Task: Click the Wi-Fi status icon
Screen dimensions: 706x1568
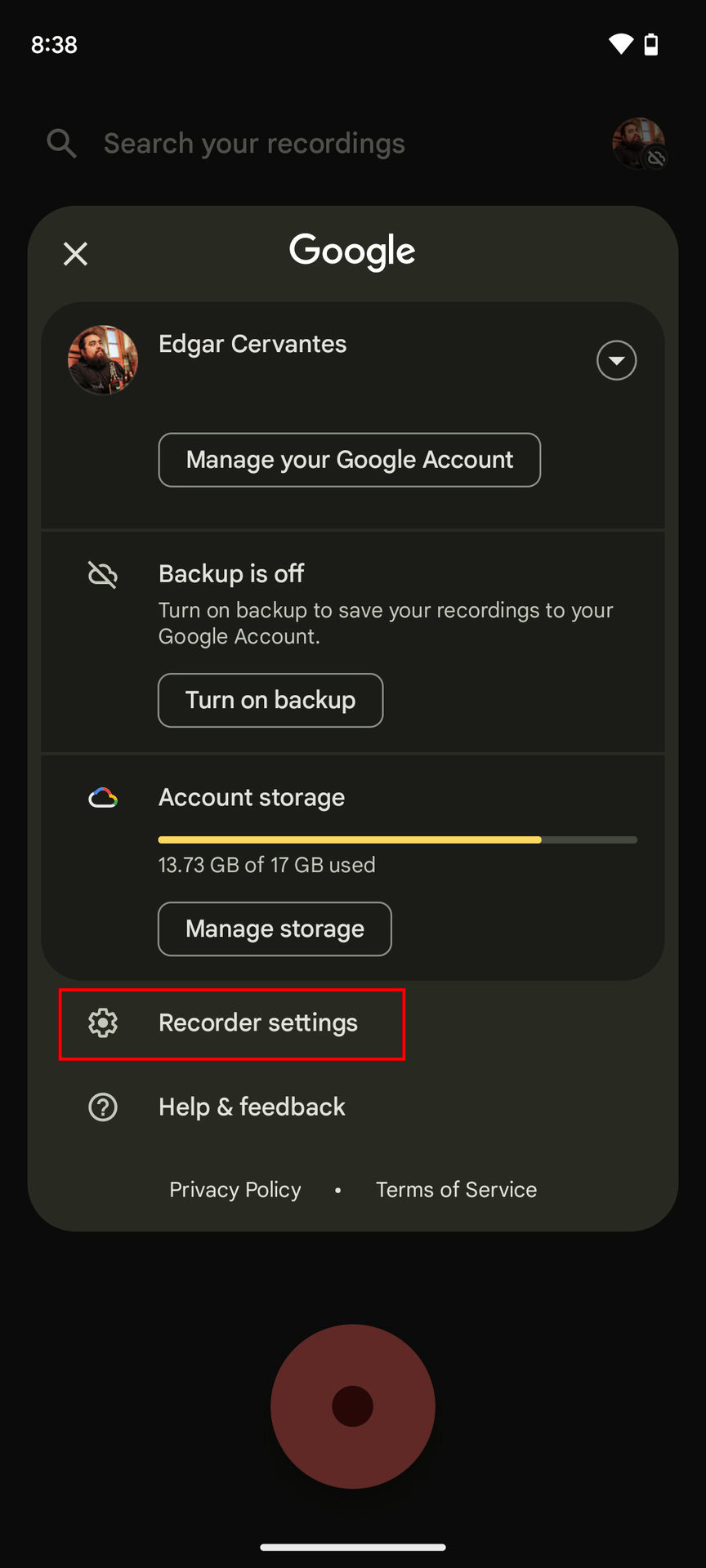Action: pos(621,44)
